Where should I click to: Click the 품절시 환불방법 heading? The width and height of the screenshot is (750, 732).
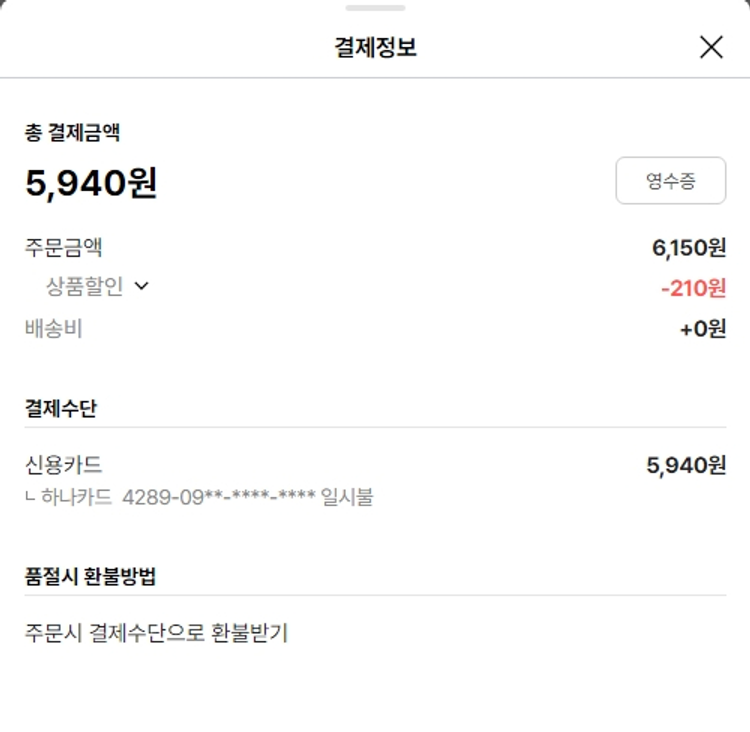90,576
